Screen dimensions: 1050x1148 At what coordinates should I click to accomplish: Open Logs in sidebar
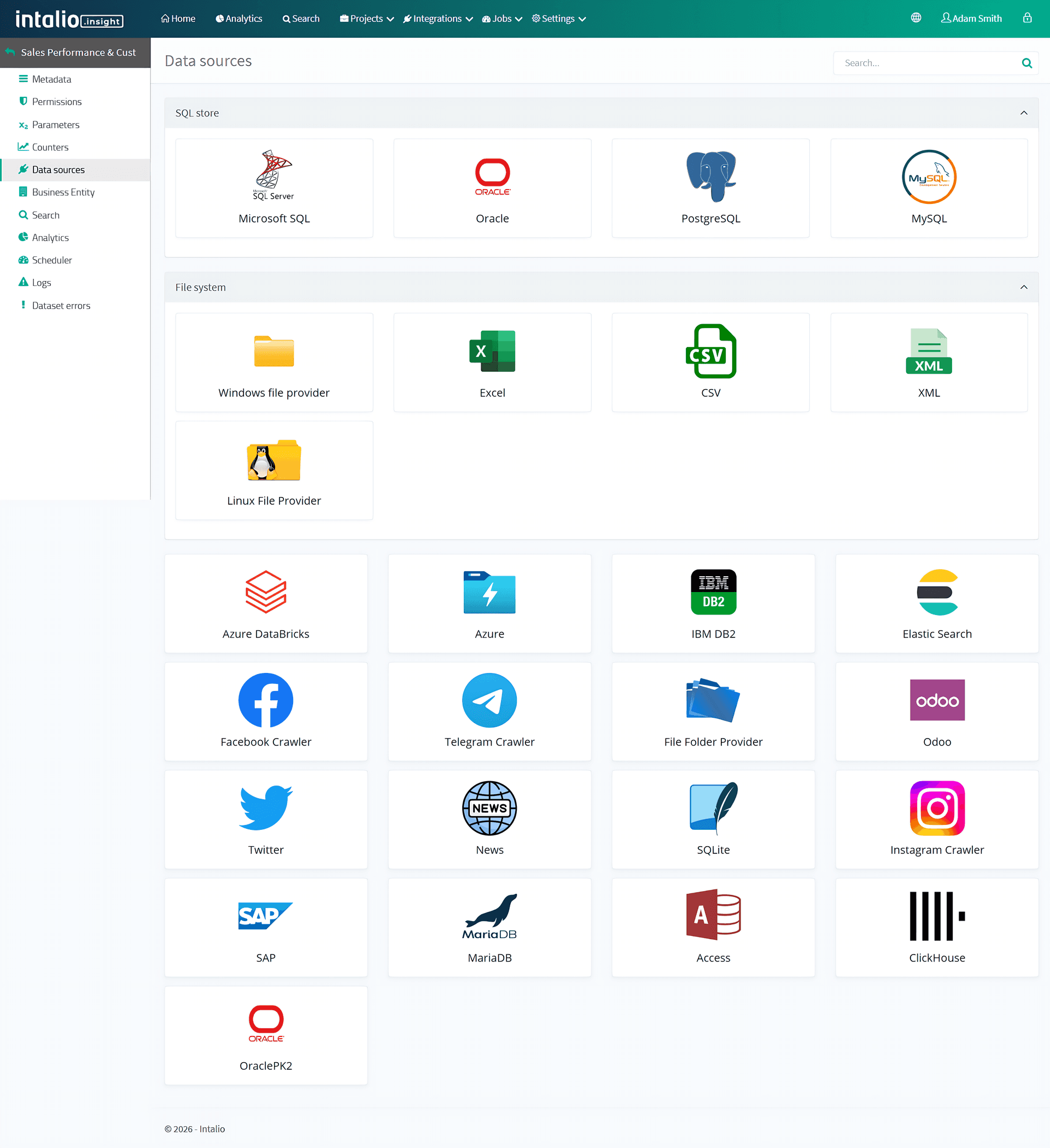75,283
